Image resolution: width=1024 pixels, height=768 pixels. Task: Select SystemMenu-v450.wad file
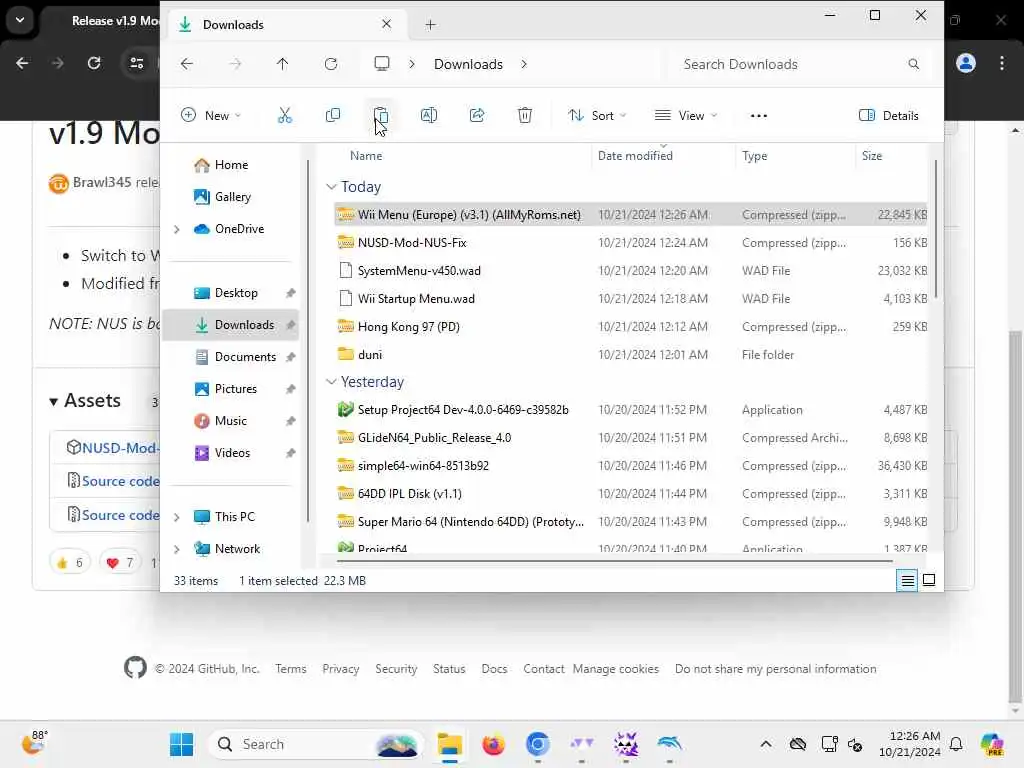(630, 270)
